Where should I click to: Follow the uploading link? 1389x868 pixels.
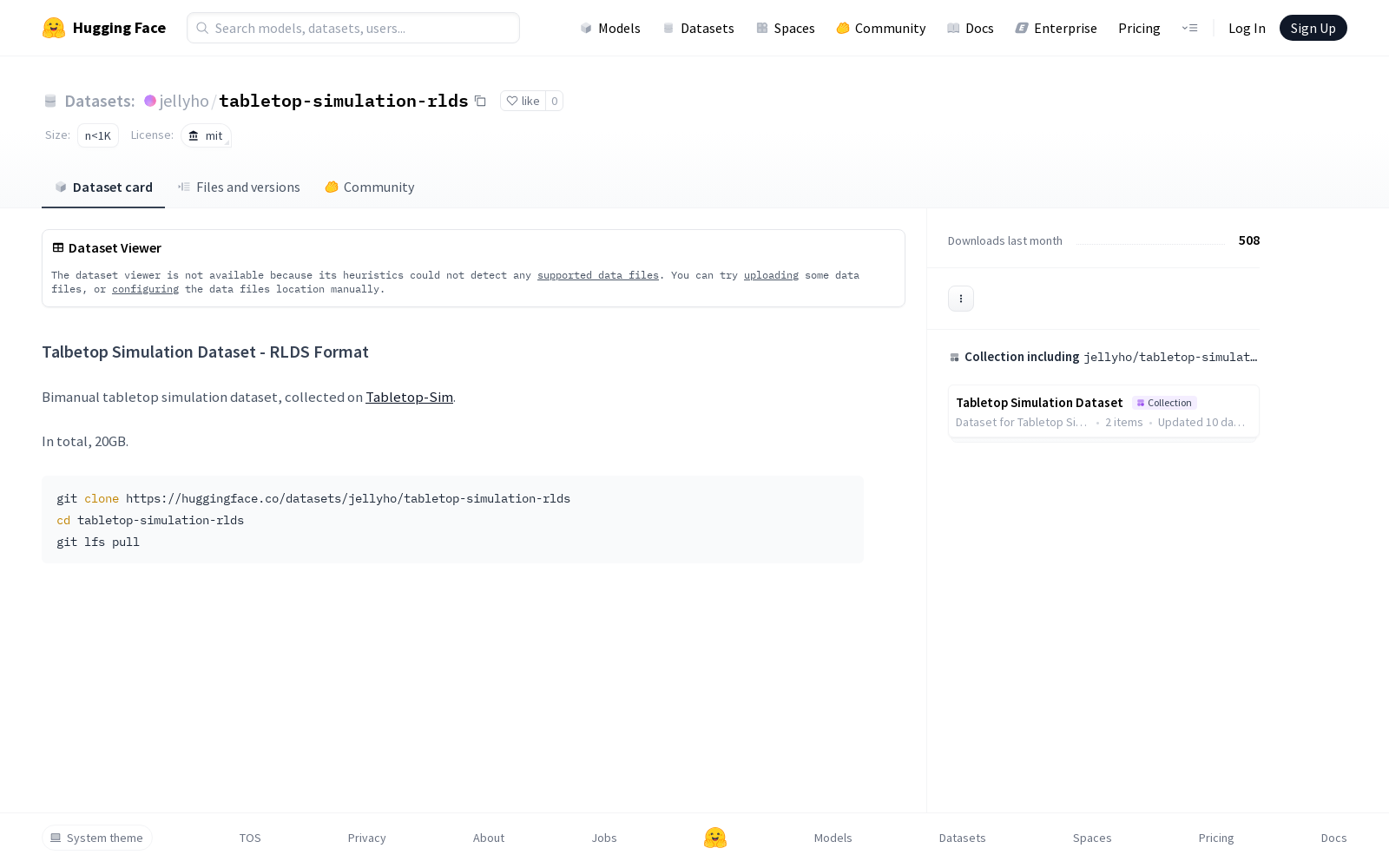[771, 275]
